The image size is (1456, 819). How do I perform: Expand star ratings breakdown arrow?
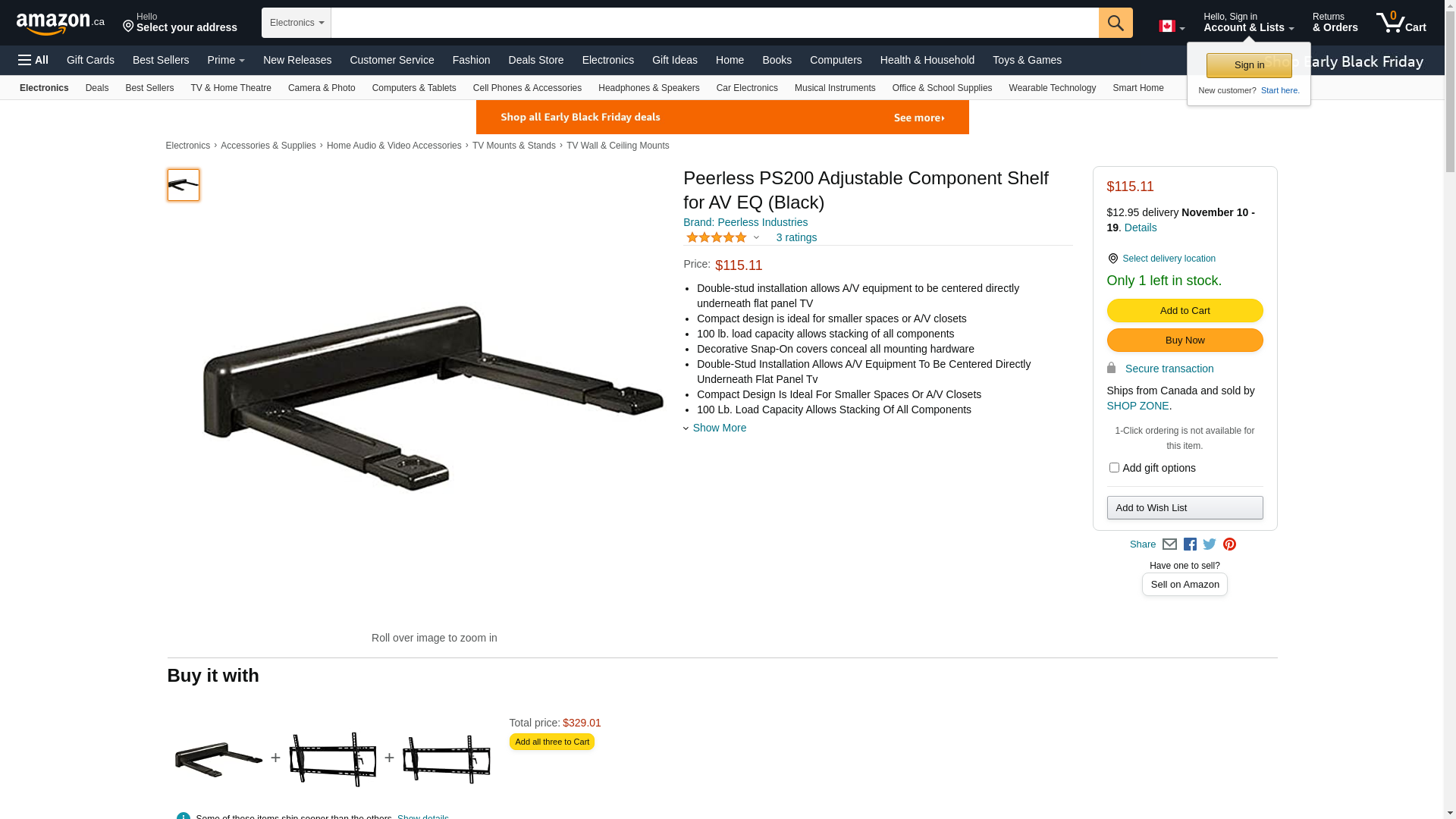coord(756,237)
